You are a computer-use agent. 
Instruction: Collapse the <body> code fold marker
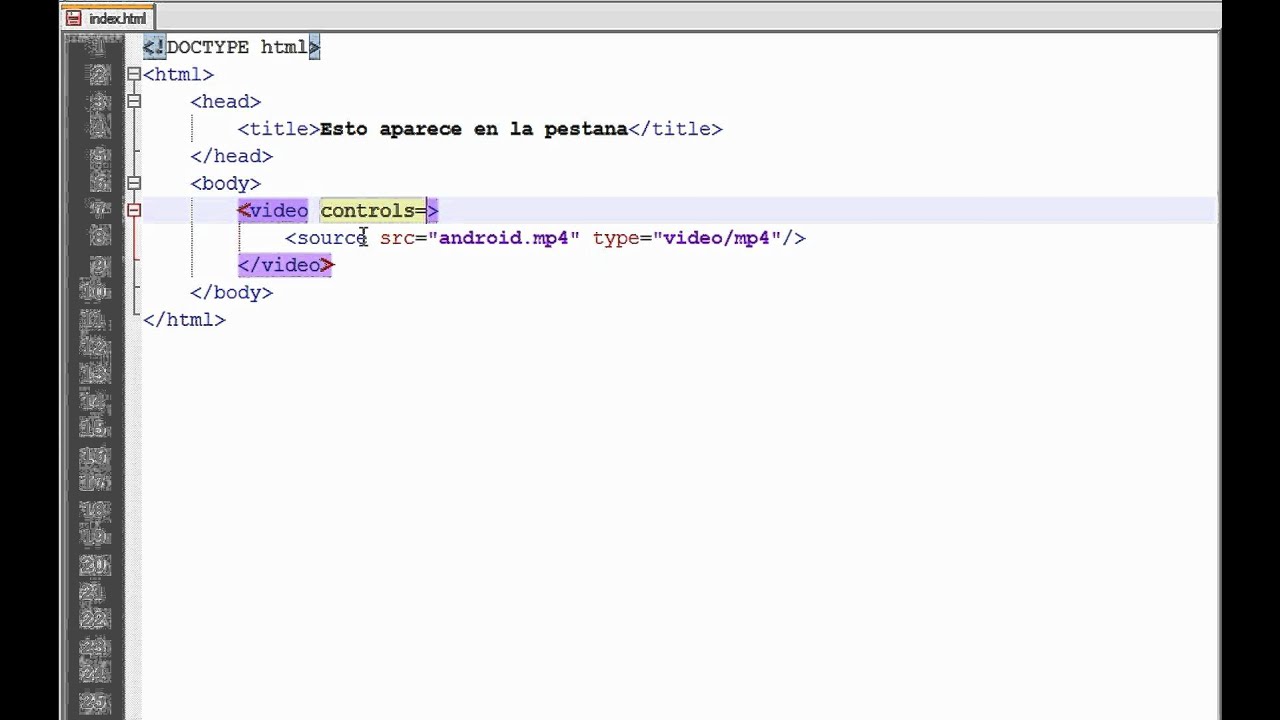click(134, 183)
